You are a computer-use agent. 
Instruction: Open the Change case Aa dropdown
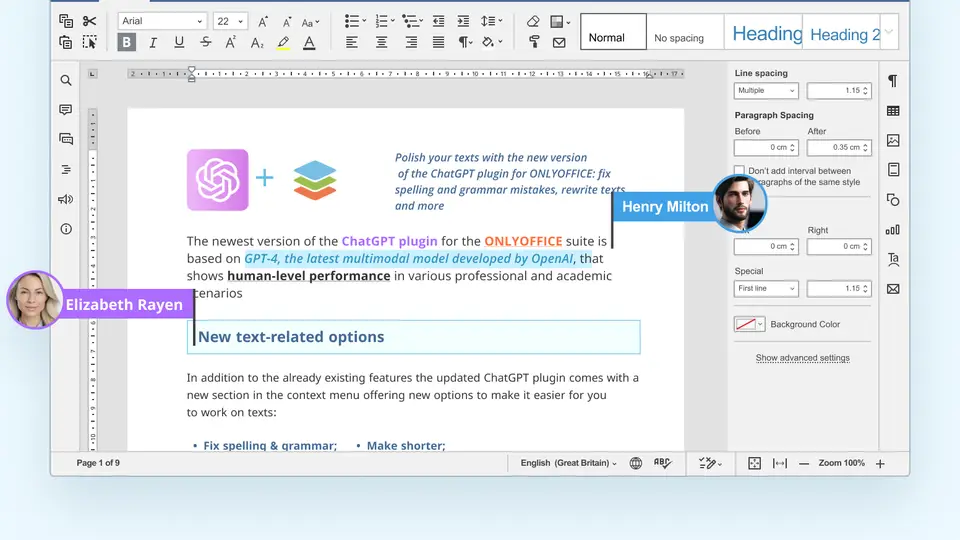point(310,22)
